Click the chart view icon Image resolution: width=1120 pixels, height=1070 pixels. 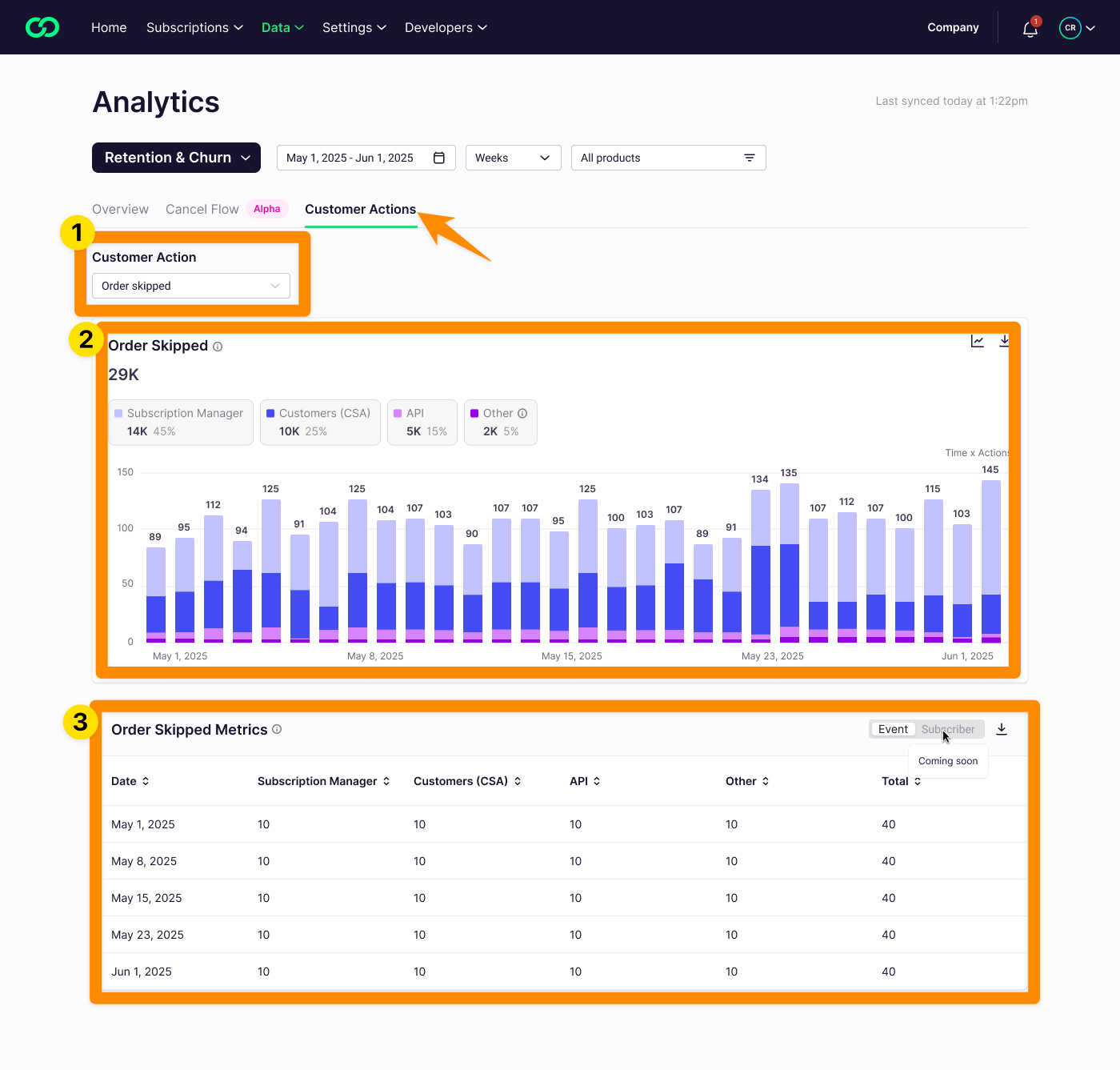[x=977, y=342]
